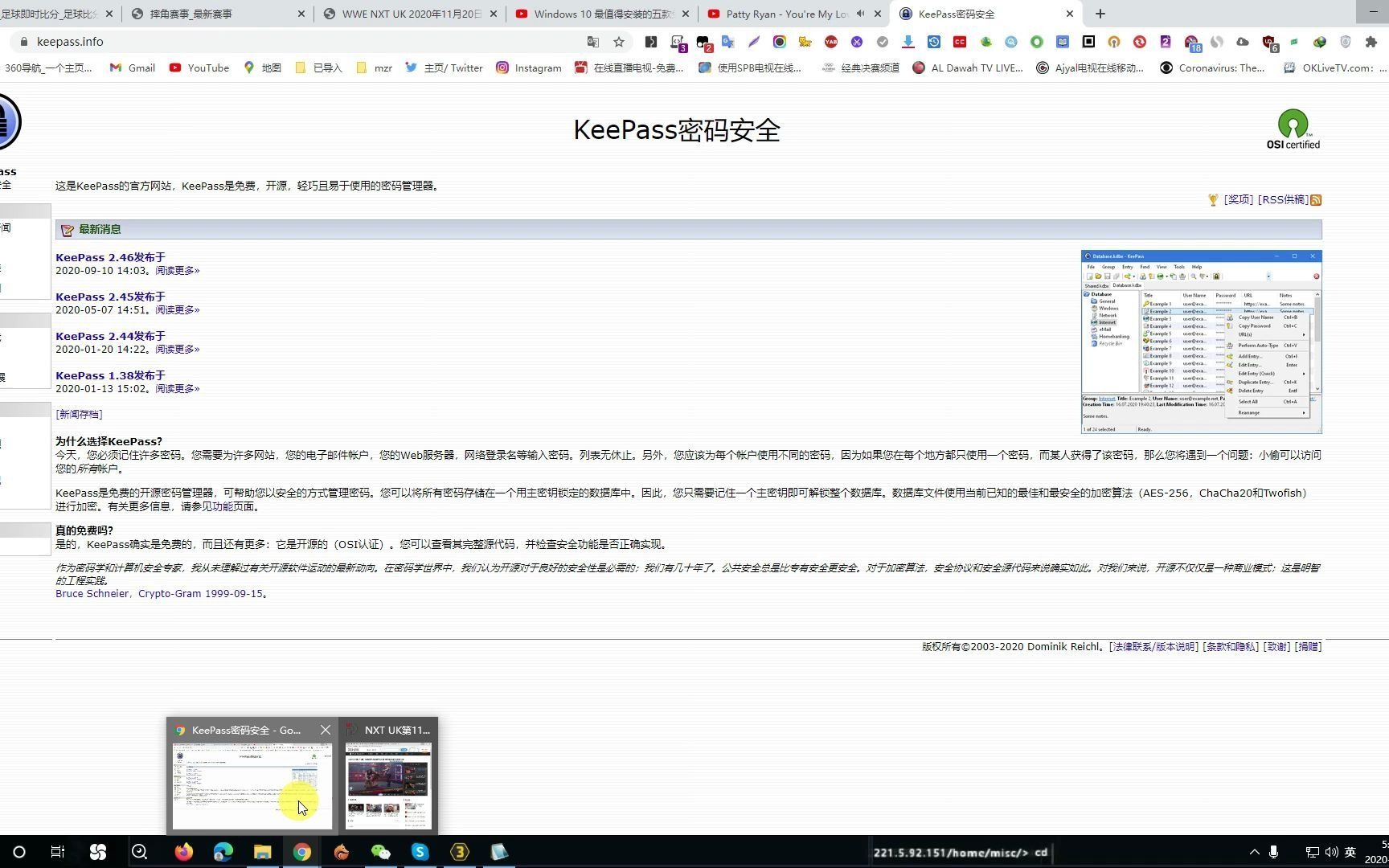Switch to the Windows 10 YouTube tab
The height and width of the screenshot is (868, 1389).
click(602, 14)
